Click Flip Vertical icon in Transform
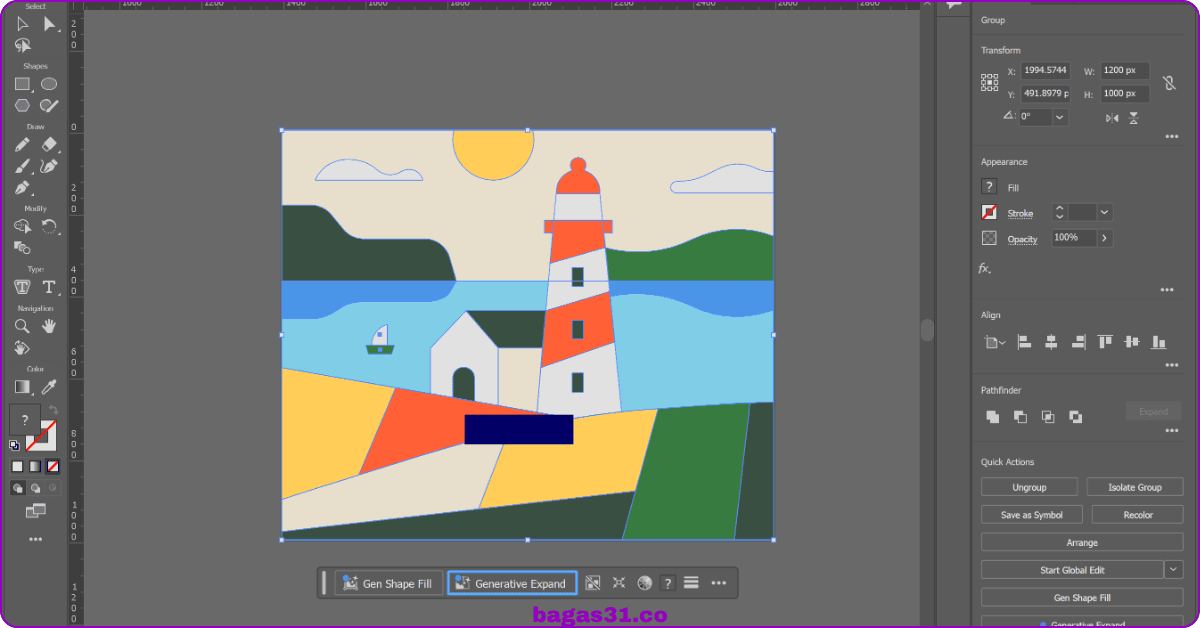This screenshot has height=628, width=1200. pos(1134,118)
